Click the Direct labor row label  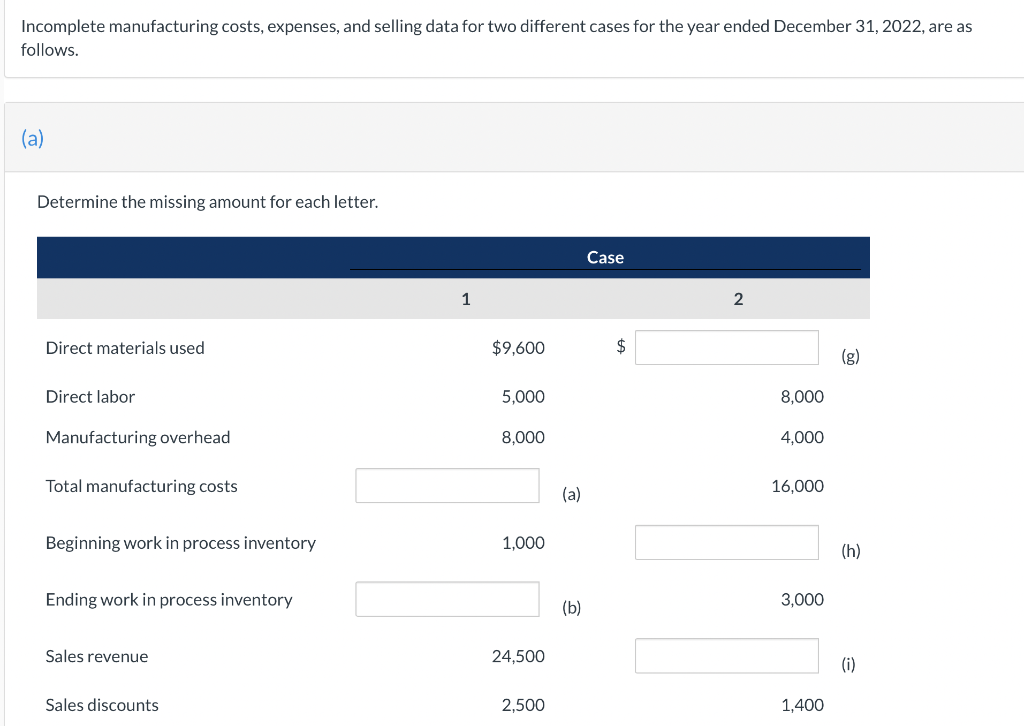pos(90,397)
